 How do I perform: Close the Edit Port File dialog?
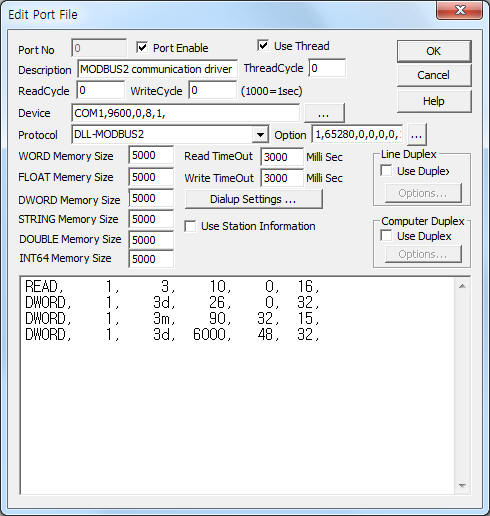460,11
